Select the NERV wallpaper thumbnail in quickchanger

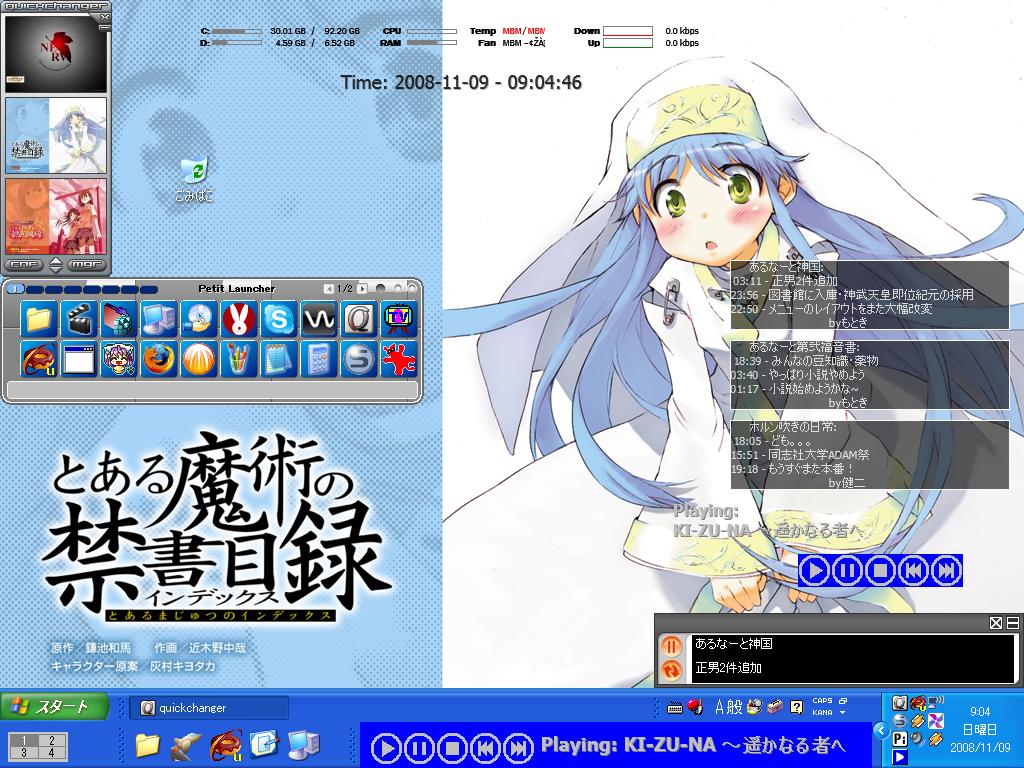click(x=56, y=55)
